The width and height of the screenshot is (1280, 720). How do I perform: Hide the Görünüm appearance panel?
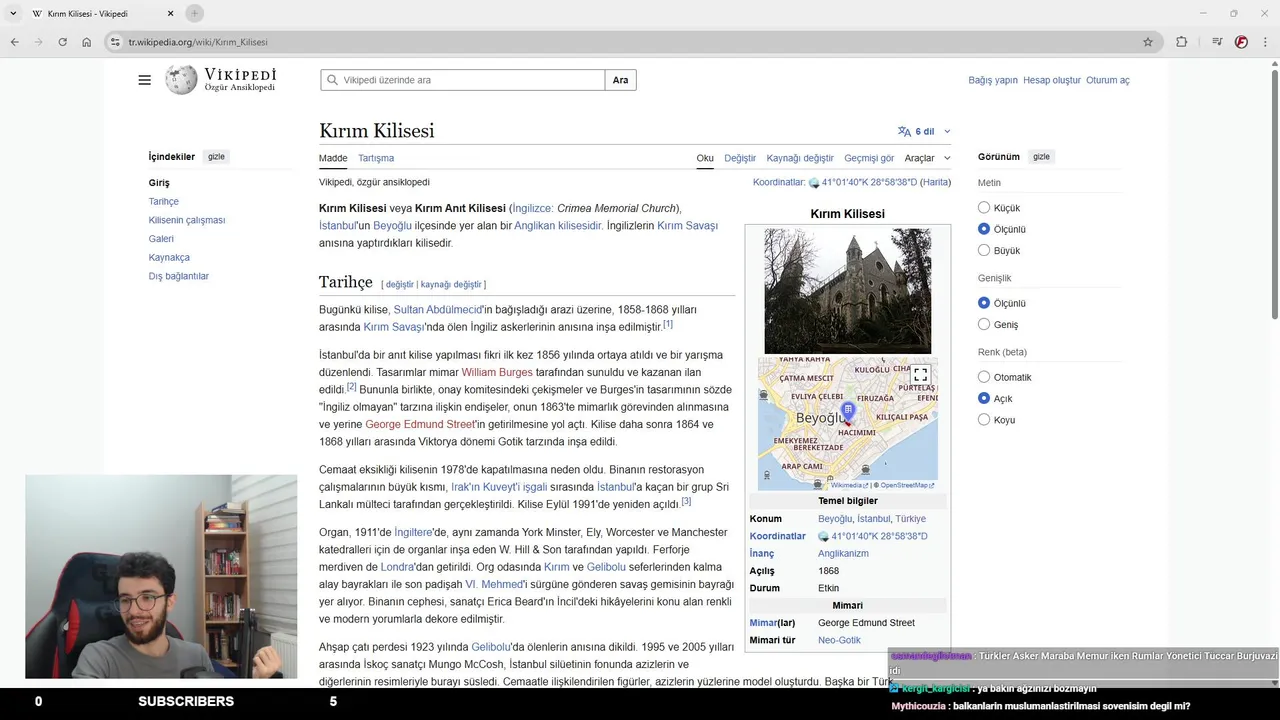(x=1041, y=157)
